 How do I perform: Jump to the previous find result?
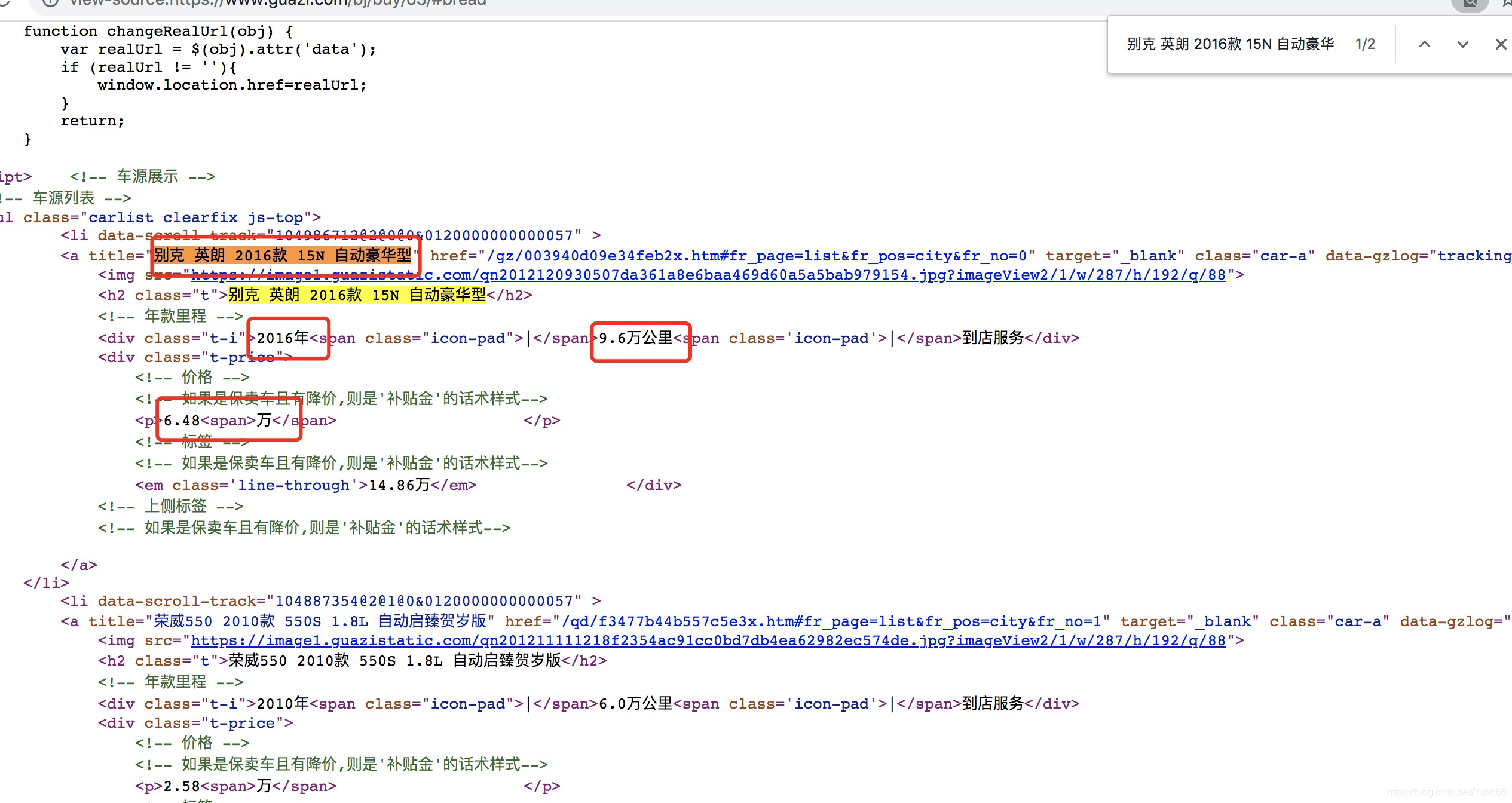click(x=1425, y=44)
